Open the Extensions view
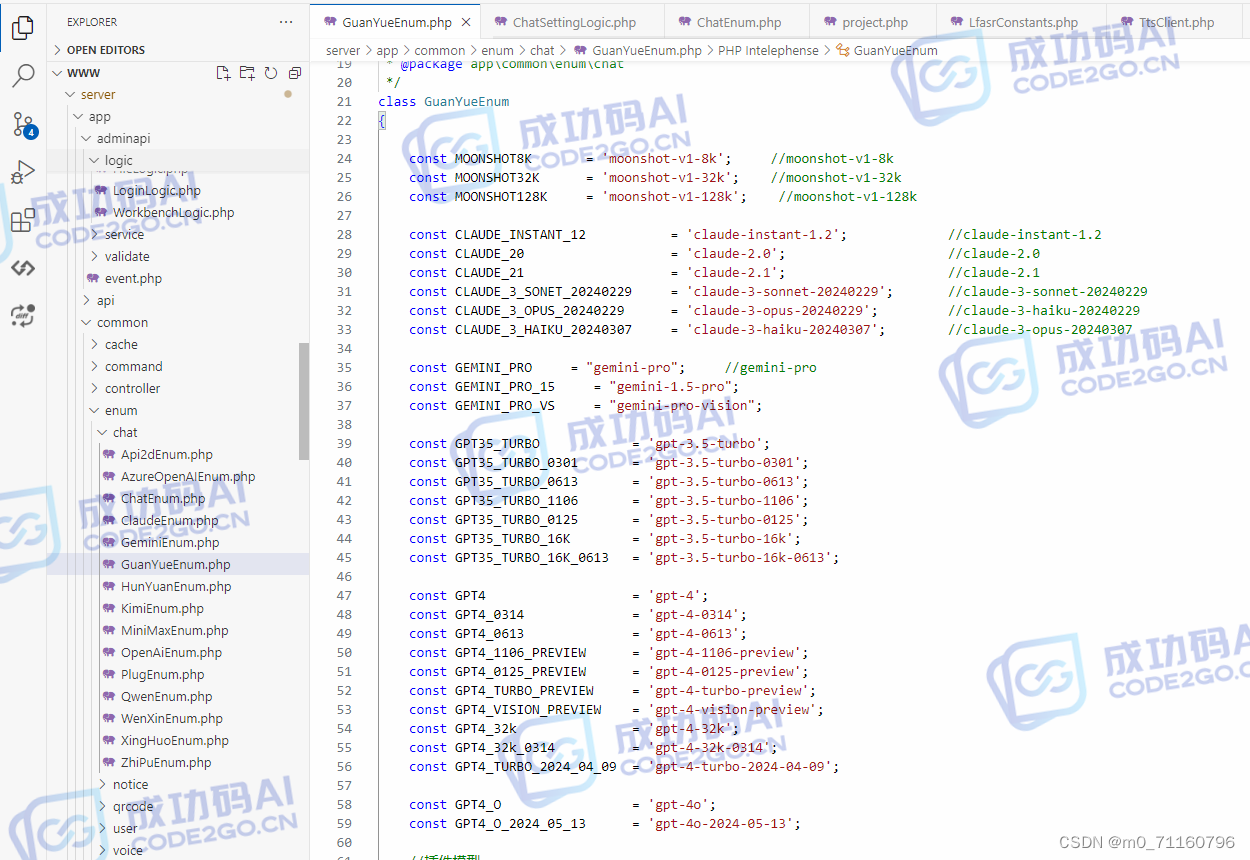This screenshot has height=860, width=1250. 23,220
